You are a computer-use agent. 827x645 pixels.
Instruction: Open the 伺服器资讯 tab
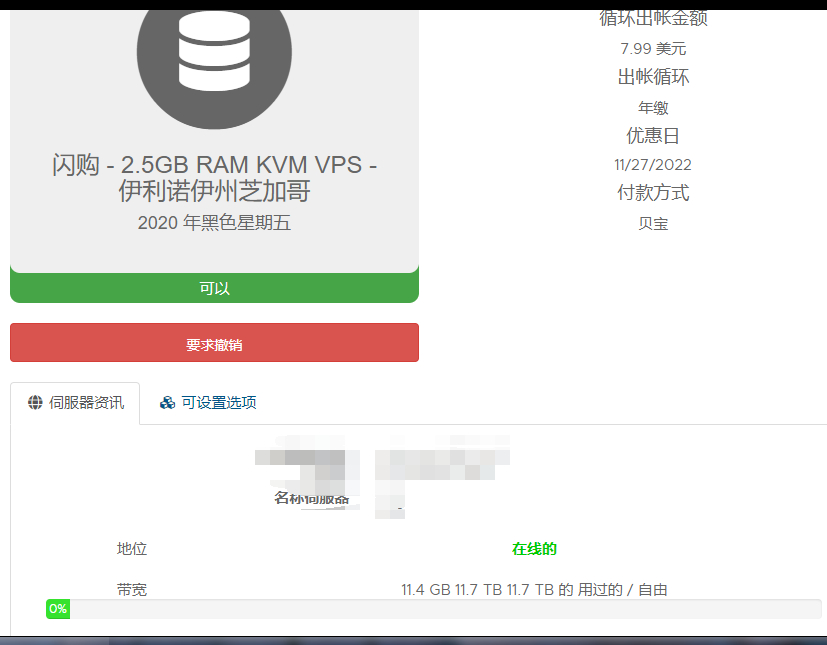[x=75, y=403]
